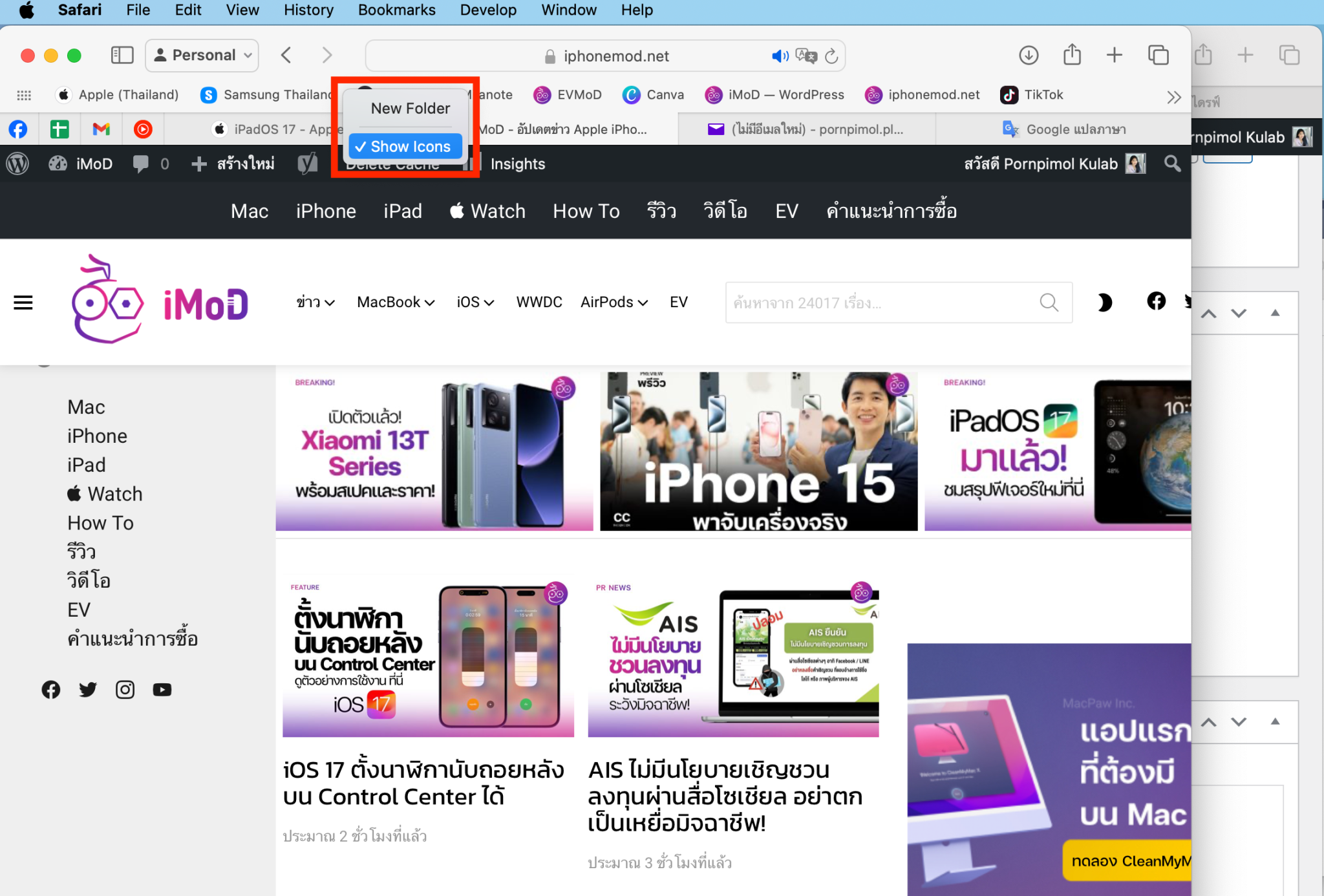The height and width of the screenshot is (896, 1324).
Task: Open the iMoD site hamburger menu
Action: tap(23, 302)
